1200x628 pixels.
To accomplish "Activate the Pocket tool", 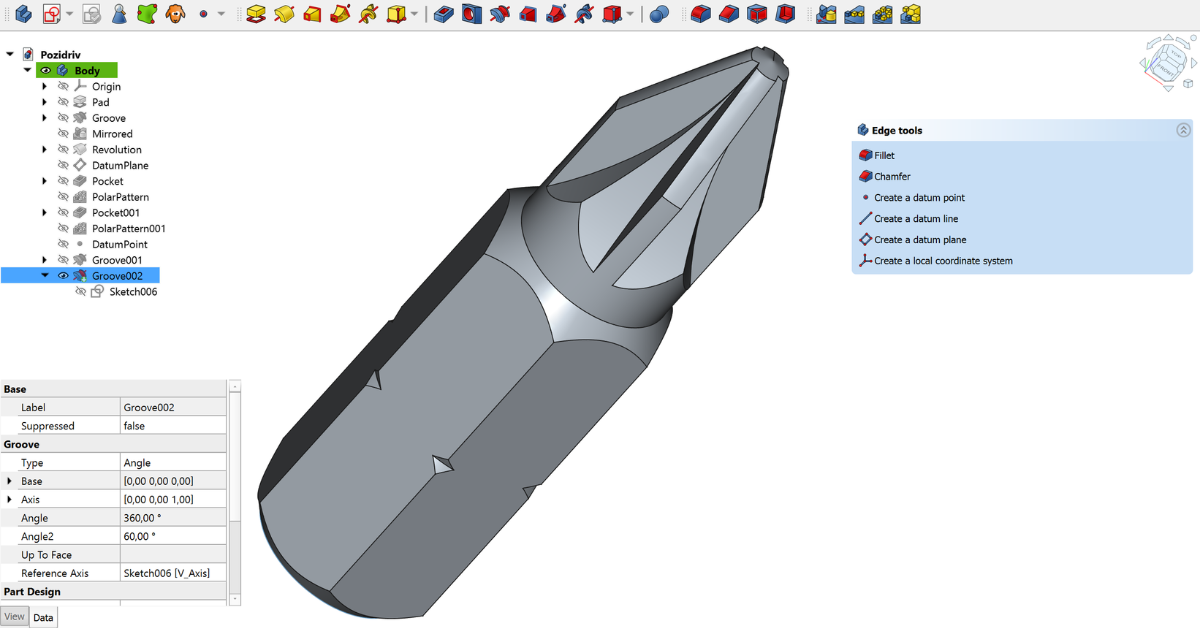I will pyautogui.click(x=445, y=14).
